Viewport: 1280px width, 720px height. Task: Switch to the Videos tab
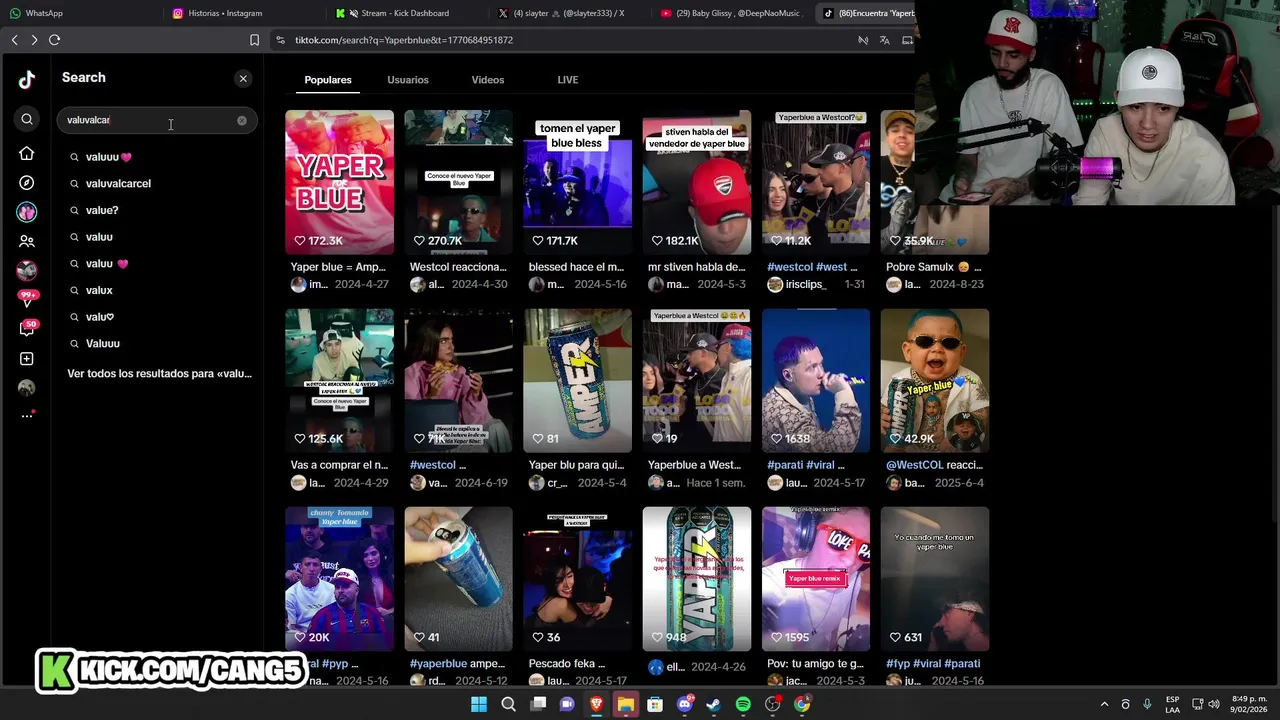tap(488, 80)
